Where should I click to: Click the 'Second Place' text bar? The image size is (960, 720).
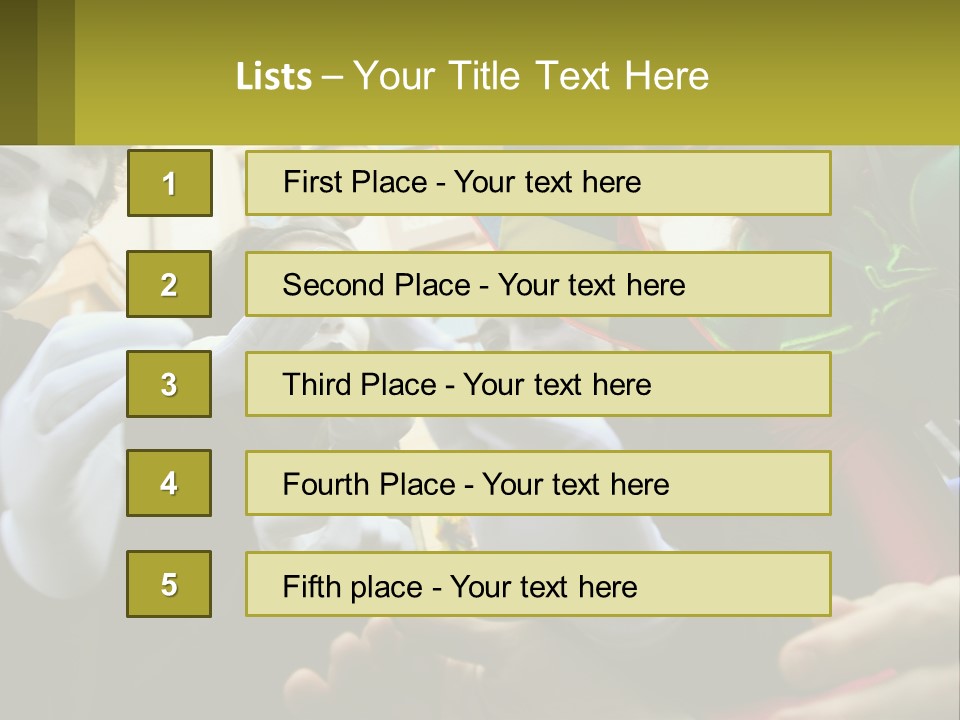[x=538, y=284]
